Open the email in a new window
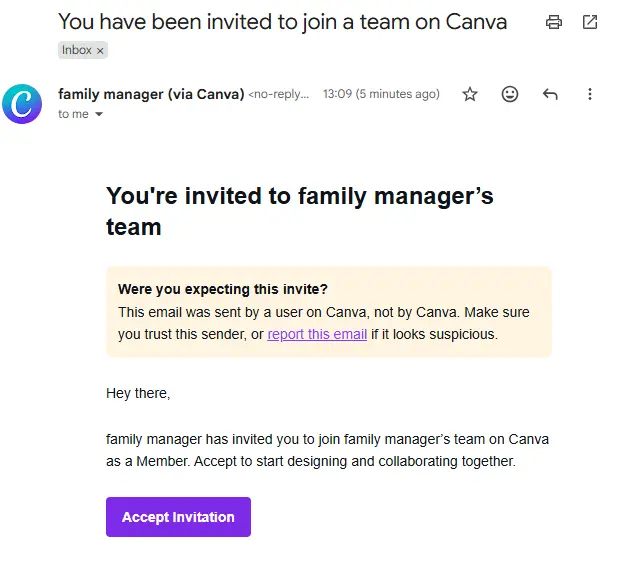This screenshot has height=565, width=620. tap(590, 22)
